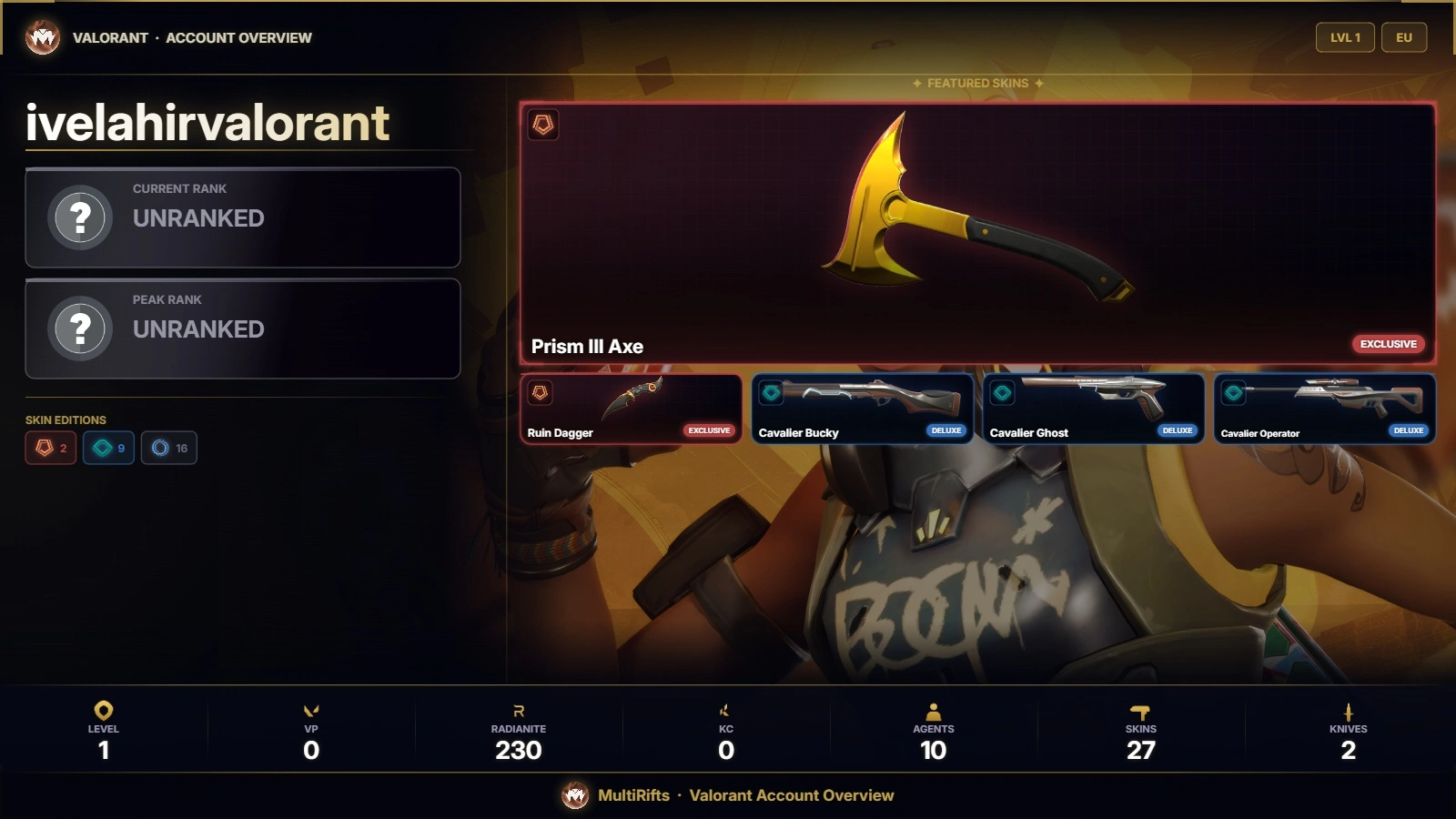This screenshot has width=1456, height=819.
Task: Click the MultiRifts Valorant Account Overview footer
Action: [x=728, y=795]
